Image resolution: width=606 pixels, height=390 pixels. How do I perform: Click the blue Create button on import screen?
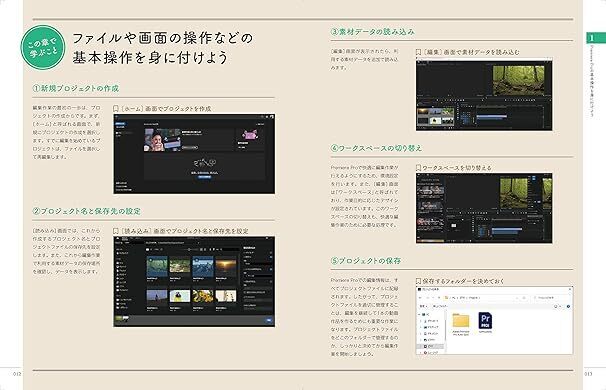tap(269, 320)
